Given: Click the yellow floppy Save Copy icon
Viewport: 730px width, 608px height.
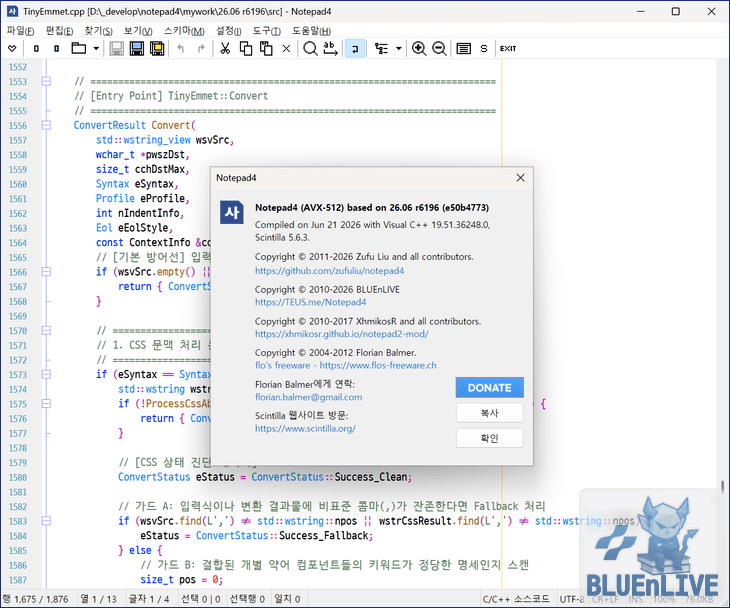Looking at the screenshot, I should (157, 48).
